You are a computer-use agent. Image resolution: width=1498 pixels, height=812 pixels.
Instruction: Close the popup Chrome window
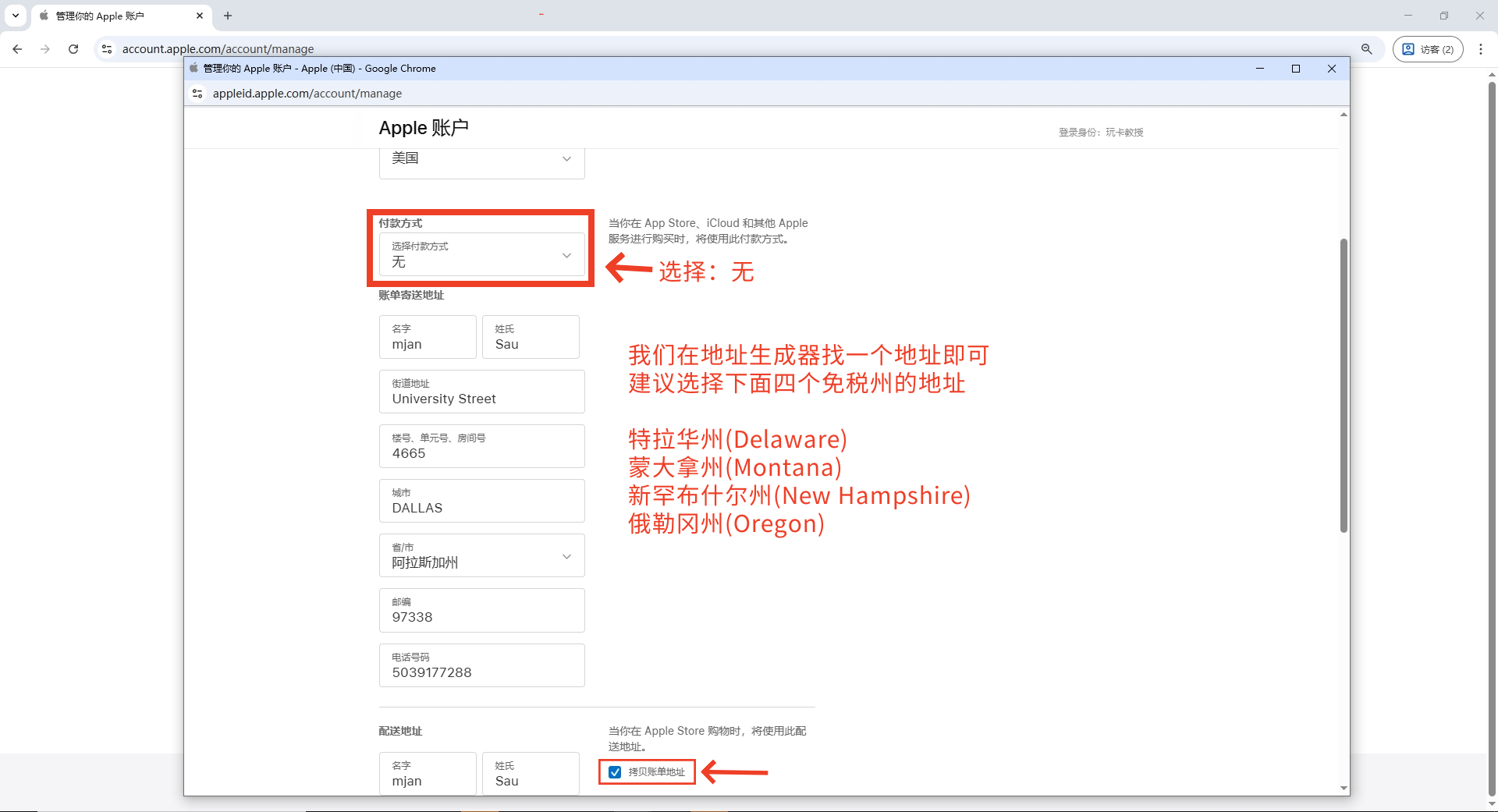coord(1332,69)
